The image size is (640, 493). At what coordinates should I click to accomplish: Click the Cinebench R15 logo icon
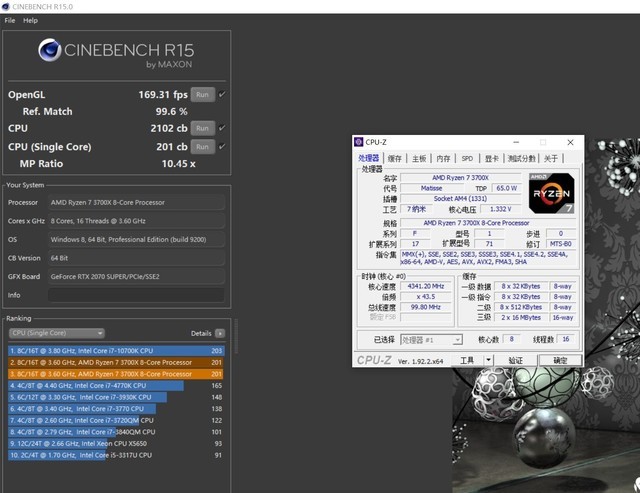click(x=50, y=50)
